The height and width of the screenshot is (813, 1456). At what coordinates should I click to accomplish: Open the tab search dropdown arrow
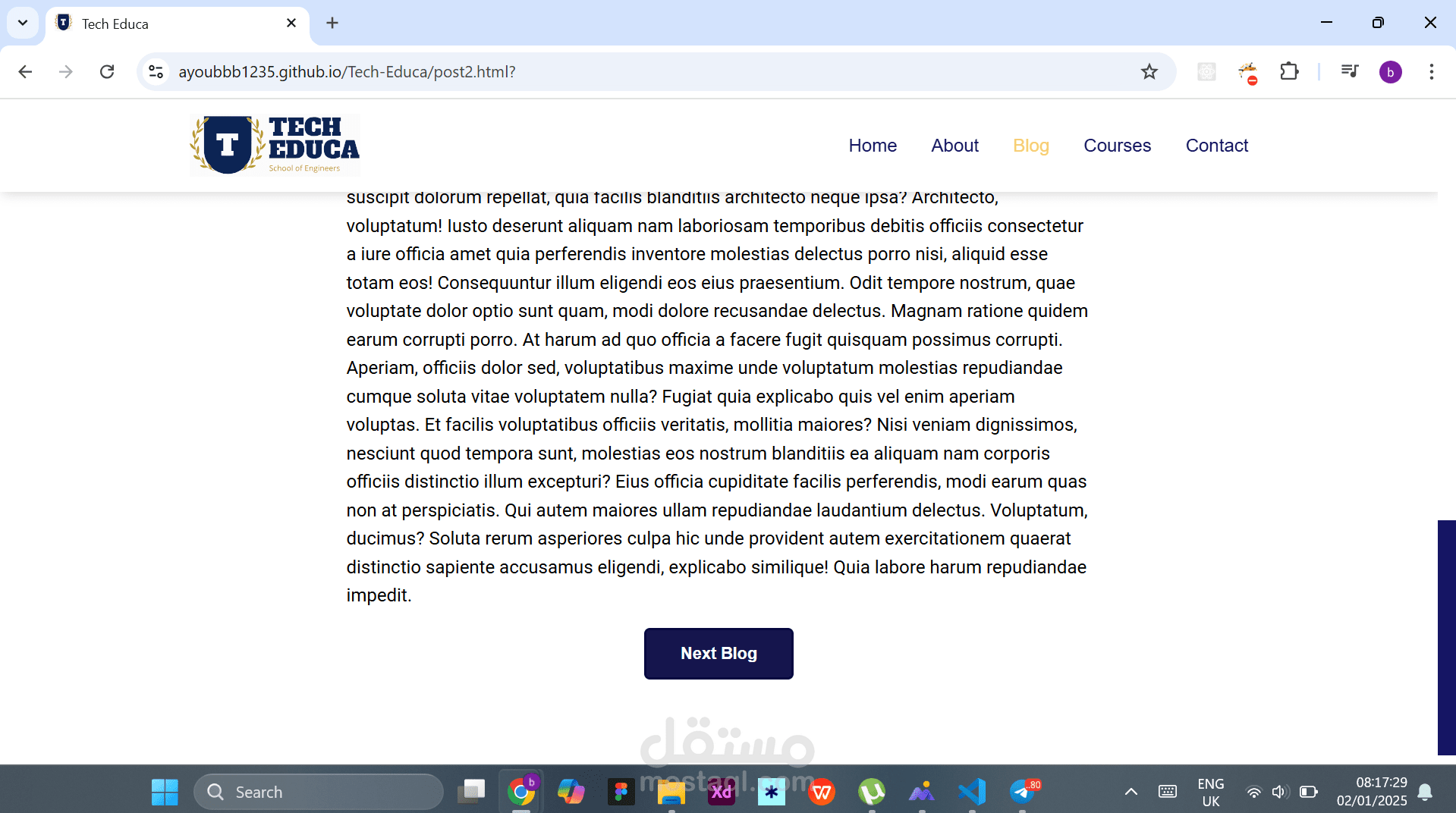click(x=23, y=23)
